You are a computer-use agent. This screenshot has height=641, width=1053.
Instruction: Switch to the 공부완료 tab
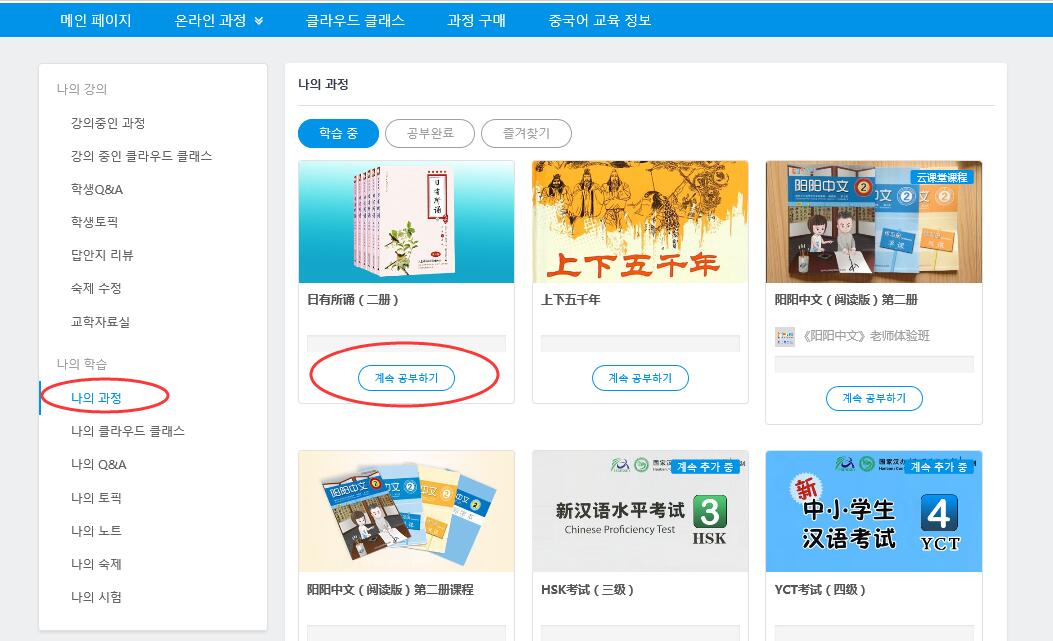point(430,133)
